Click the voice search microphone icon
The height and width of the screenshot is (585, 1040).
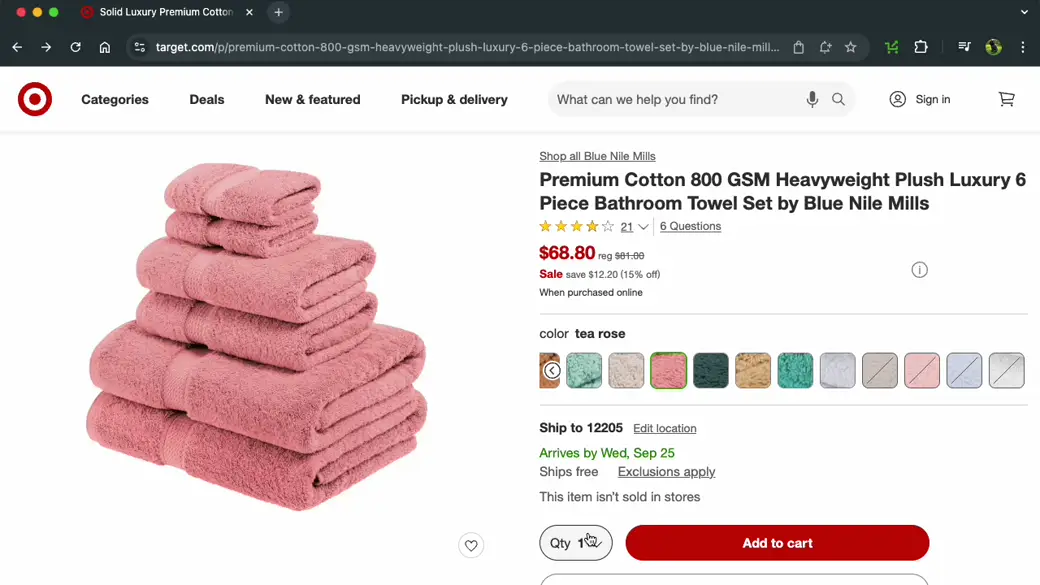click(812, 99)
